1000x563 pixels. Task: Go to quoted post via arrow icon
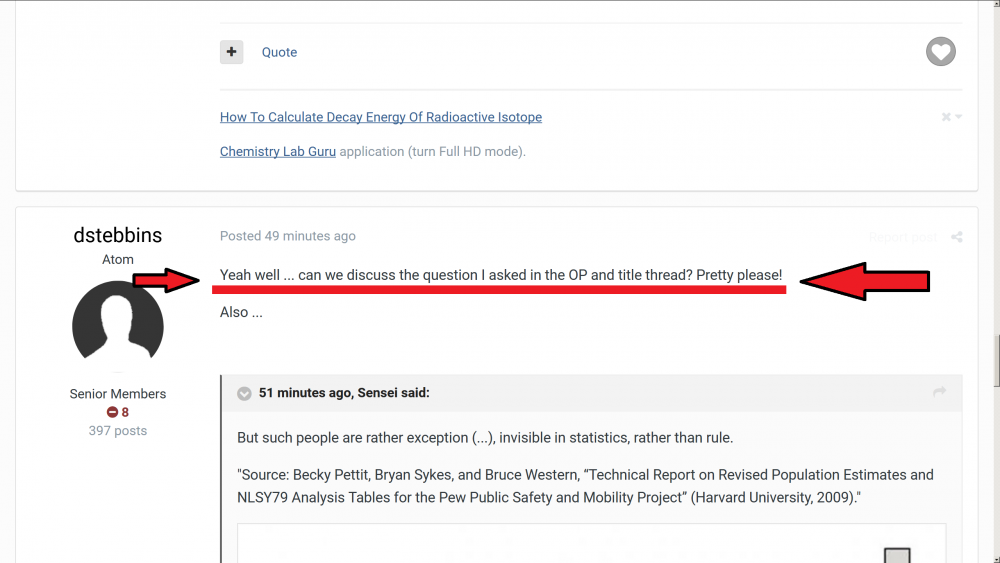[939, 393]
